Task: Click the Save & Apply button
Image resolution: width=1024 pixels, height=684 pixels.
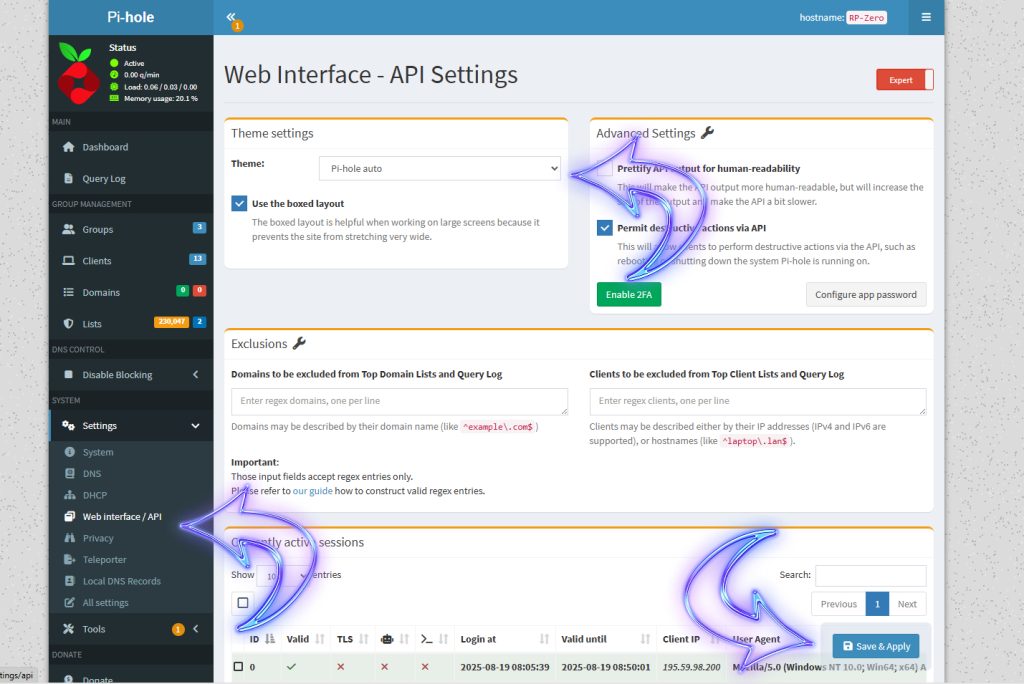Action: [875, 646]
